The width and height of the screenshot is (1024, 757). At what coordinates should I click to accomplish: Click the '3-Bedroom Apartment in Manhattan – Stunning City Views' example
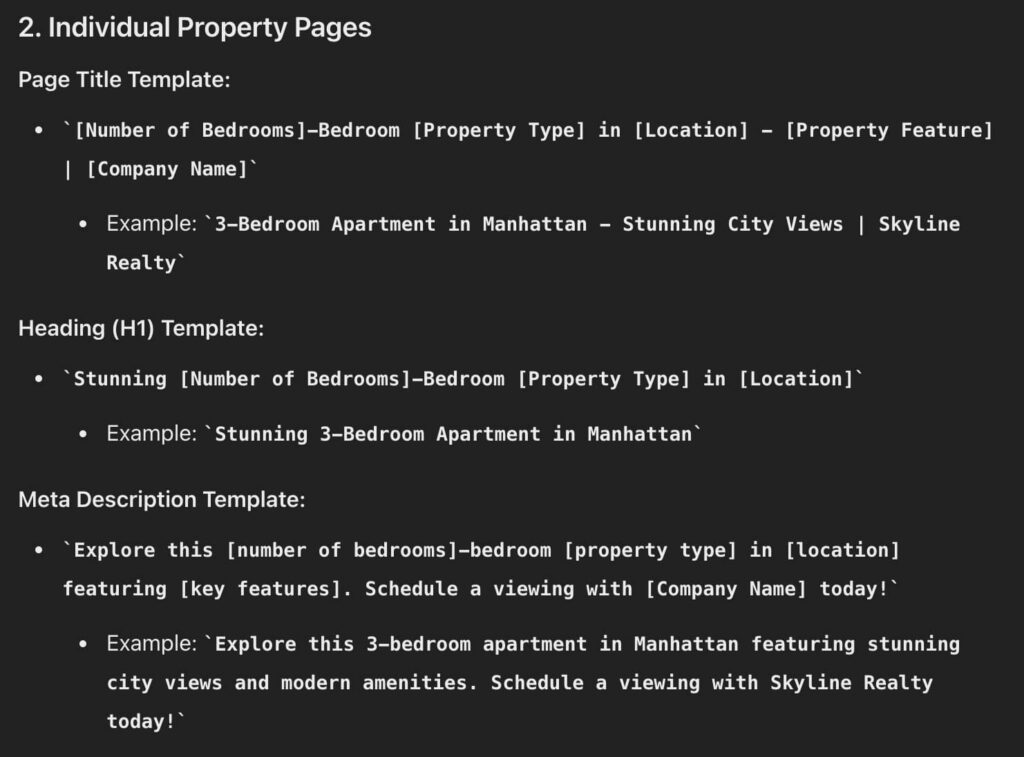tap(533, 224)
